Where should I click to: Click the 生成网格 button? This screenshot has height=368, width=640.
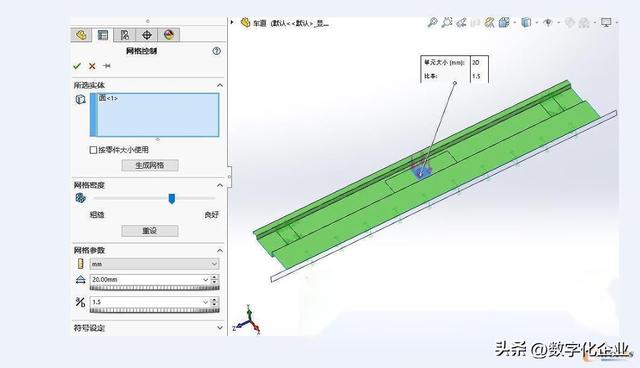150,165
